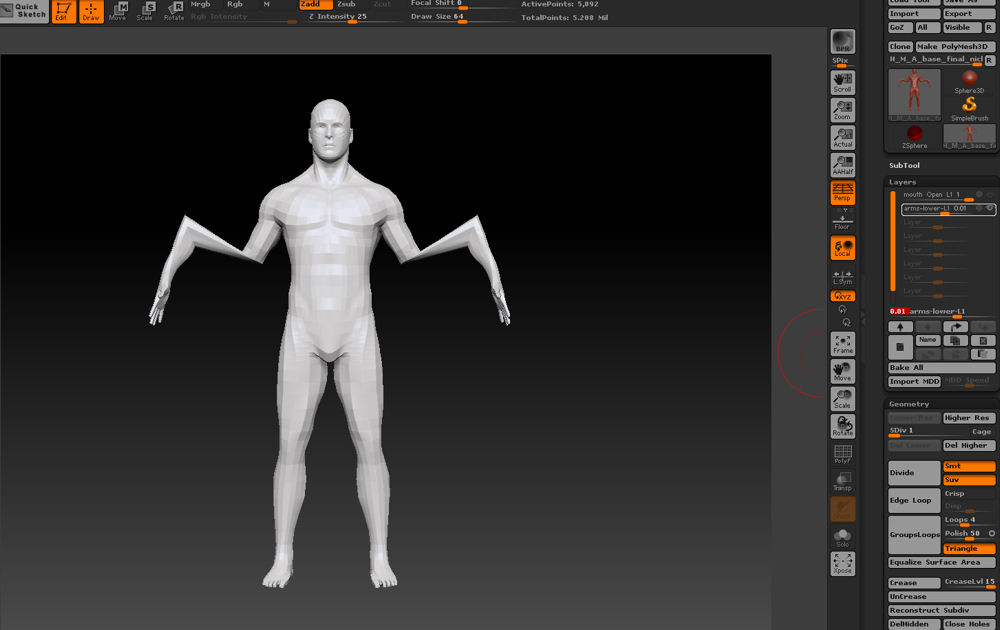The height and width of the screenshot is (630, 1000).
Task: Switch to Zsub mode
Action: pos(346,4)
